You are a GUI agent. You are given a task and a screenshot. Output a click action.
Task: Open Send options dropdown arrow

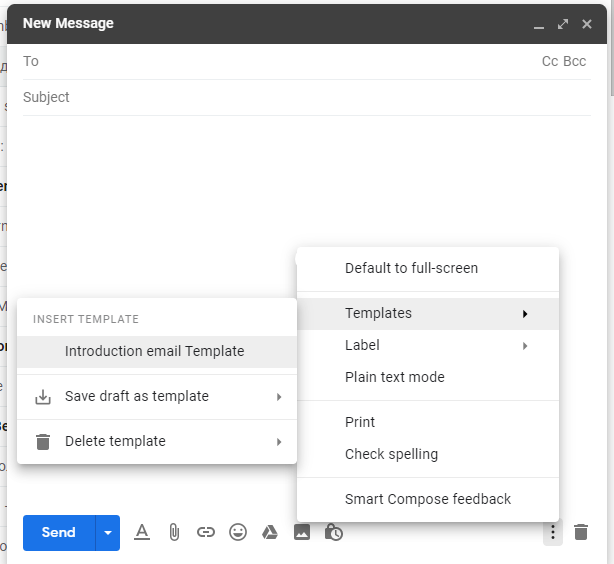point(108,533)
